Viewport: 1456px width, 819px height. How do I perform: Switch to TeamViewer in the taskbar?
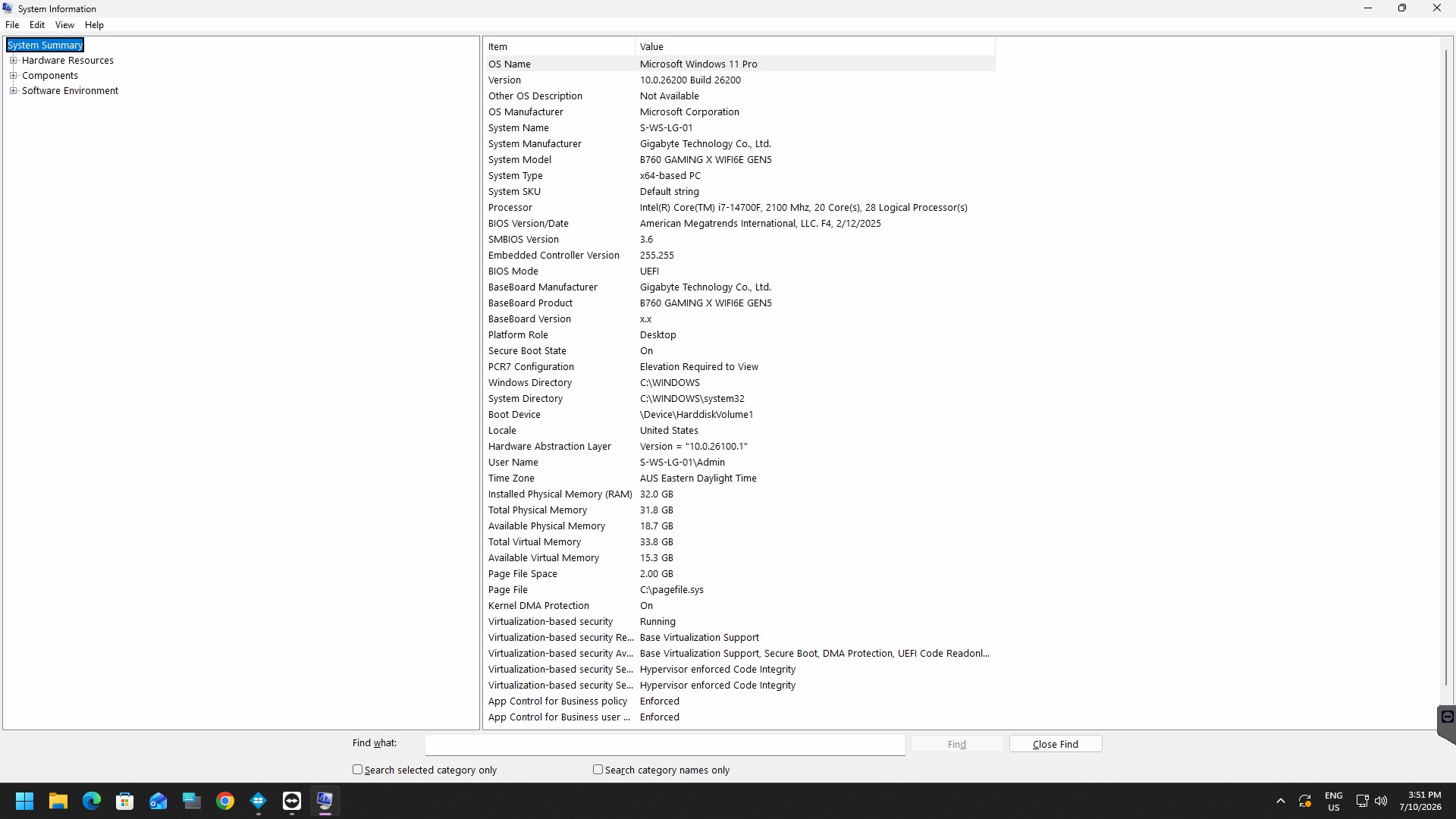tap(292, 801)
